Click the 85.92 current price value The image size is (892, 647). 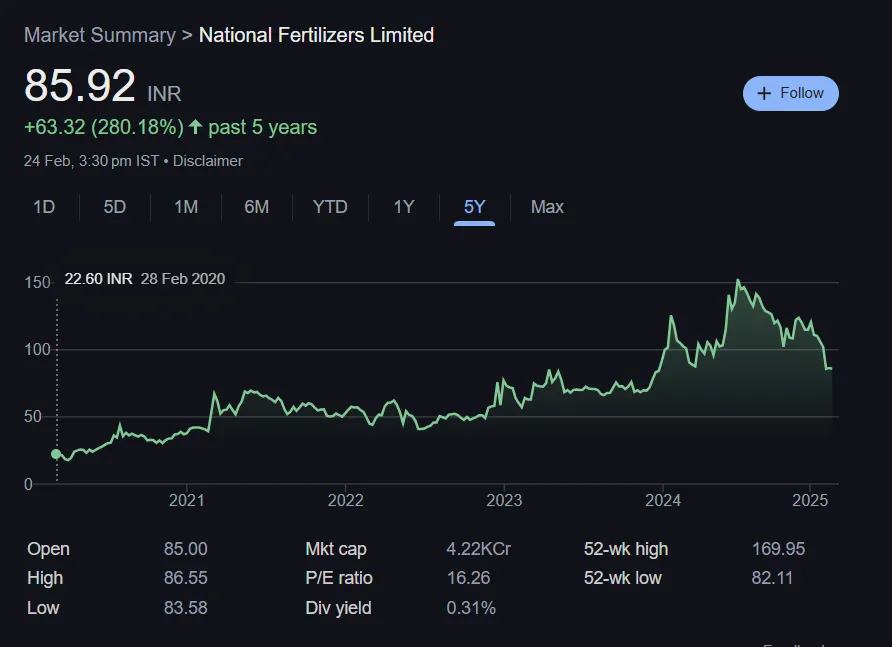[80, 86]
